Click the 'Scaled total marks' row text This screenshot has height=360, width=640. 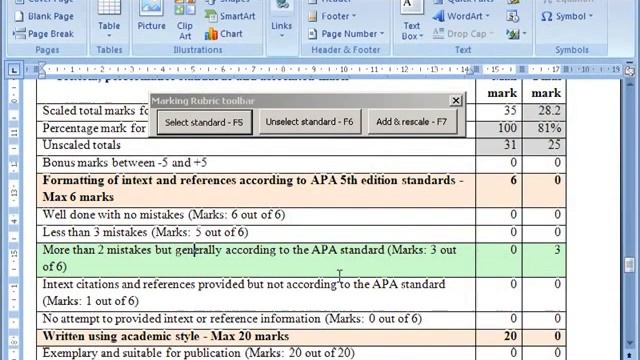[96, 111]
